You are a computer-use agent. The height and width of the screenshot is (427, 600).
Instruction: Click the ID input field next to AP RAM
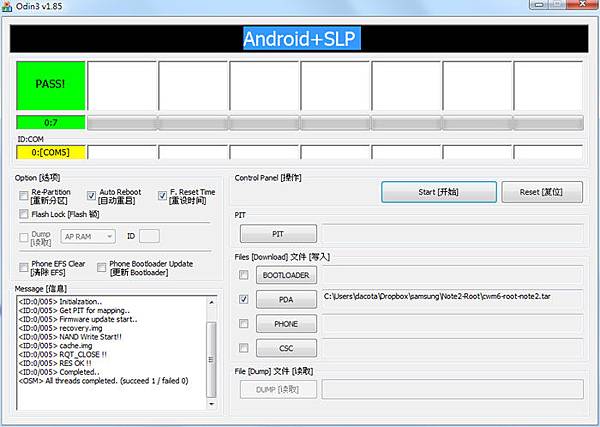(x=149, y=236)
